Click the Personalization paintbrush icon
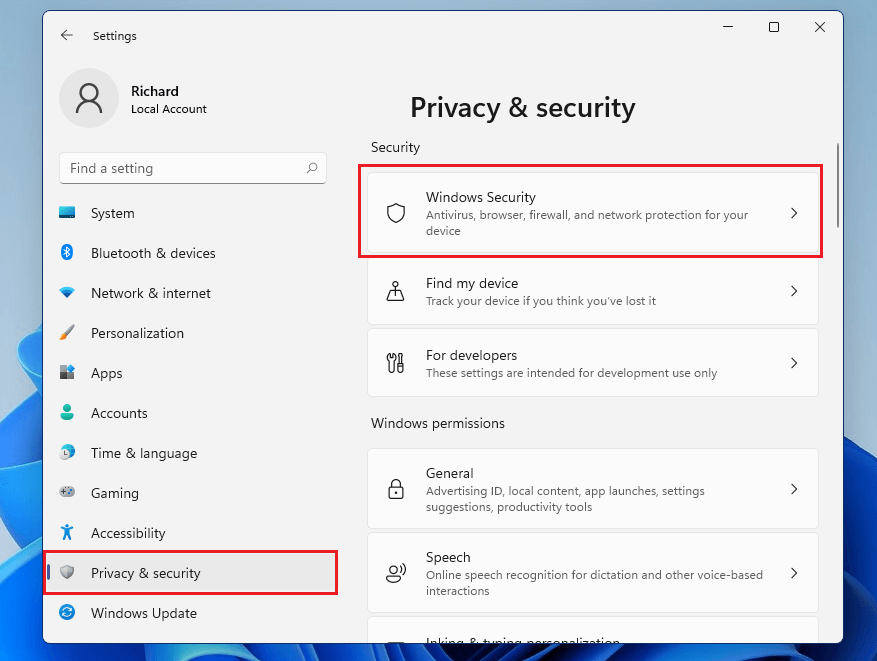The width and height of the screenshot is (877, 661). 67,333
